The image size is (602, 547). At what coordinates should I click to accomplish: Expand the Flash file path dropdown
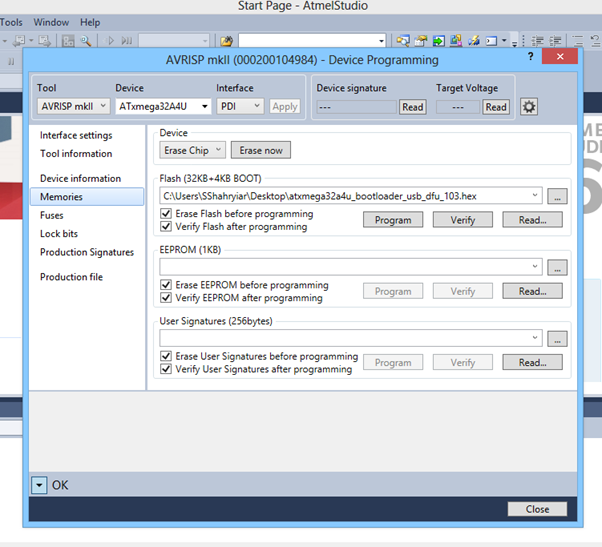tap(534, 195)
